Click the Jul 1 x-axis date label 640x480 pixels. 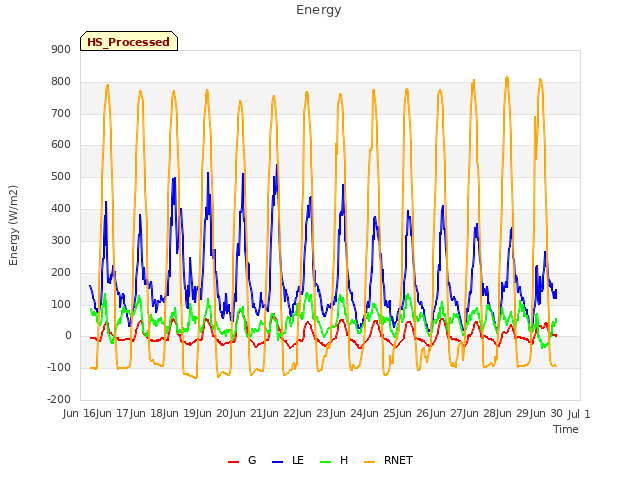(579, 414)
